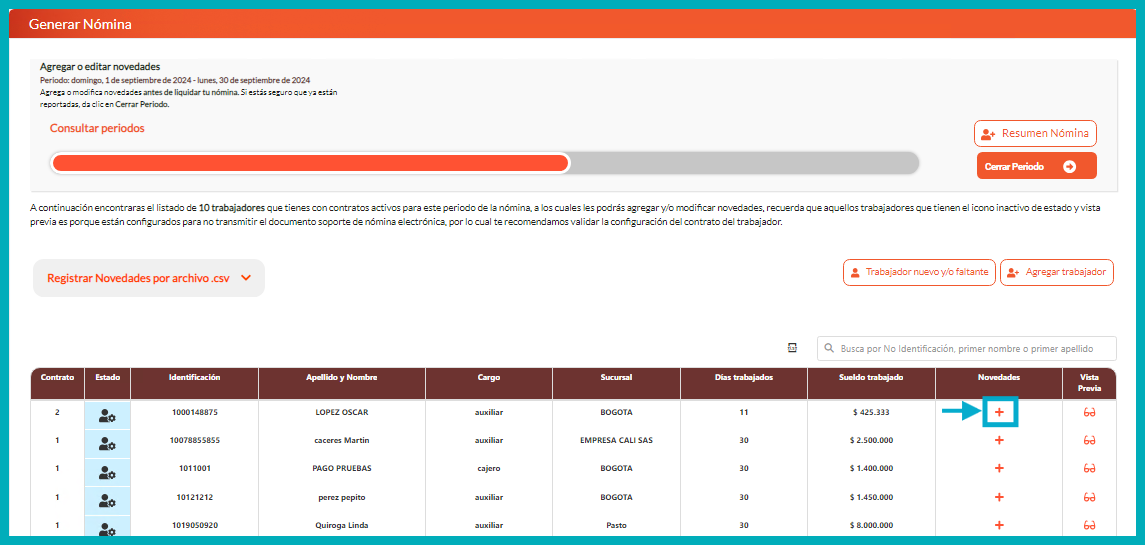This screenshot has height=545, width=1145.
Task: Click salary value $ 2.500.000
Action: 871,440
